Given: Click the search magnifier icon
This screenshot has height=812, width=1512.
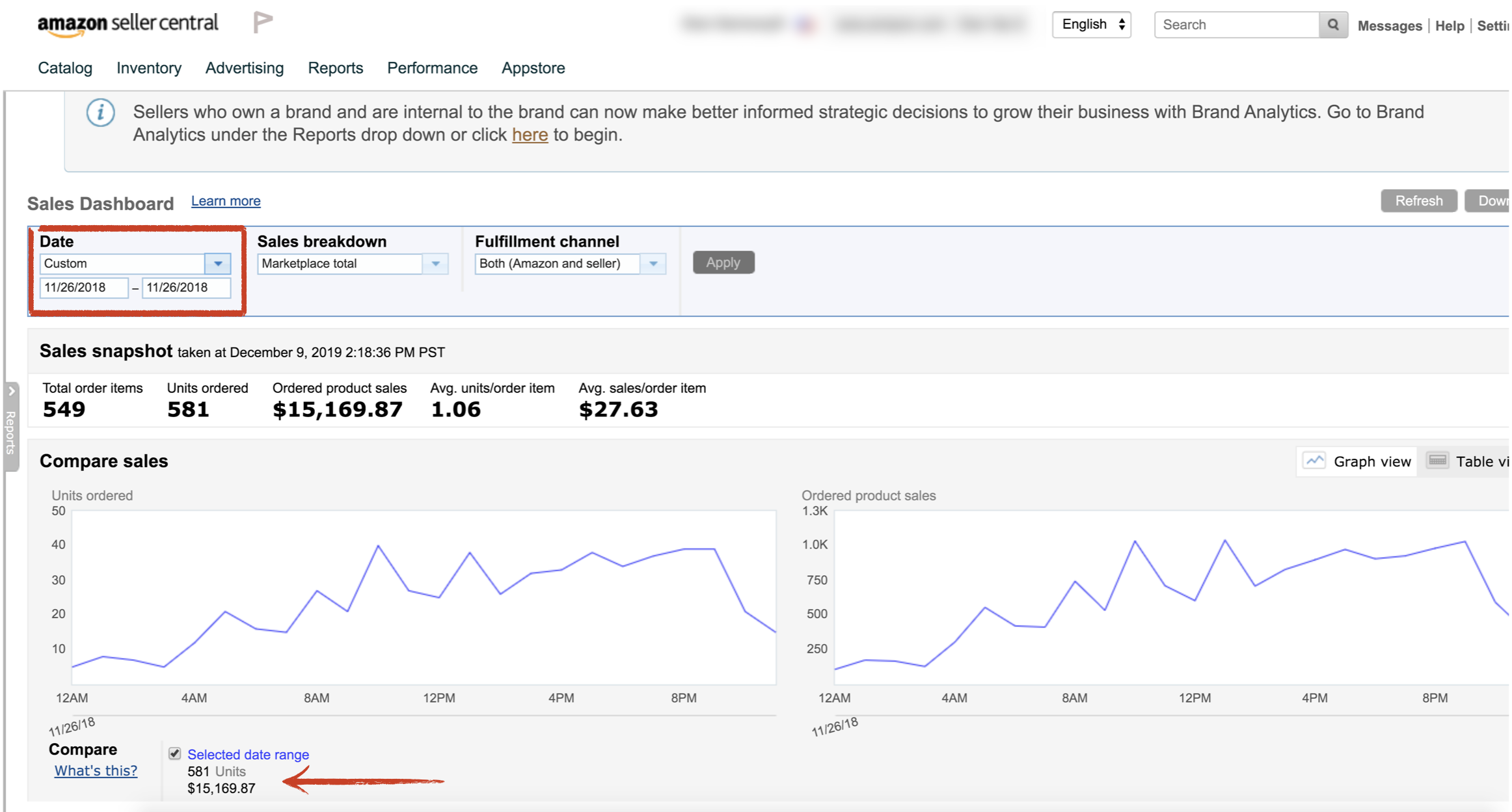Looking at the screenshot, I should tap(1333, 25).
